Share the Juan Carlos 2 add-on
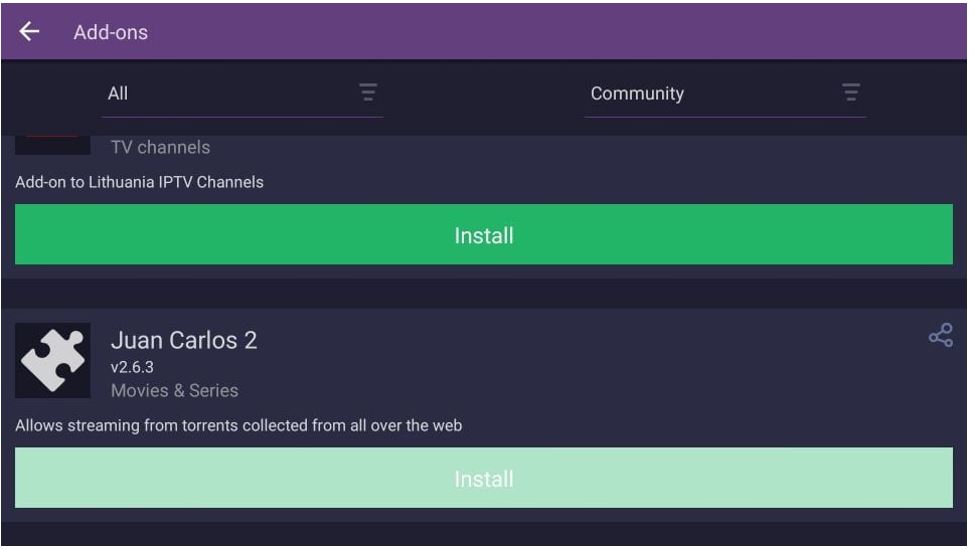This screenshot has height=550, width=970. 940,335
